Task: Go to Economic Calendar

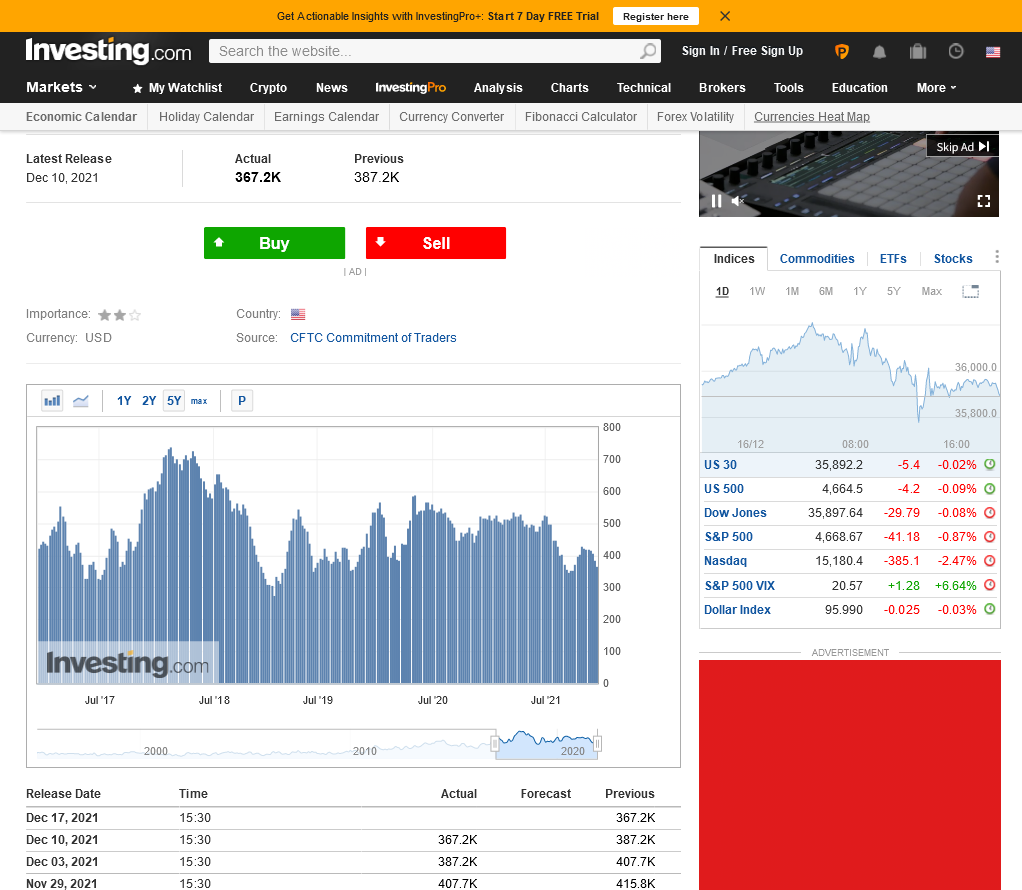Action: pyautogui.click(x=81, y=117)
